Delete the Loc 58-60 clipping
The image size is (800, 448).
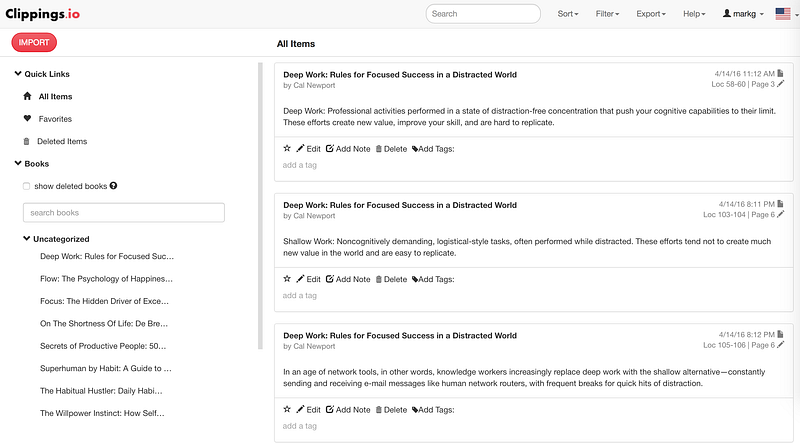click(x=391, y=149)
